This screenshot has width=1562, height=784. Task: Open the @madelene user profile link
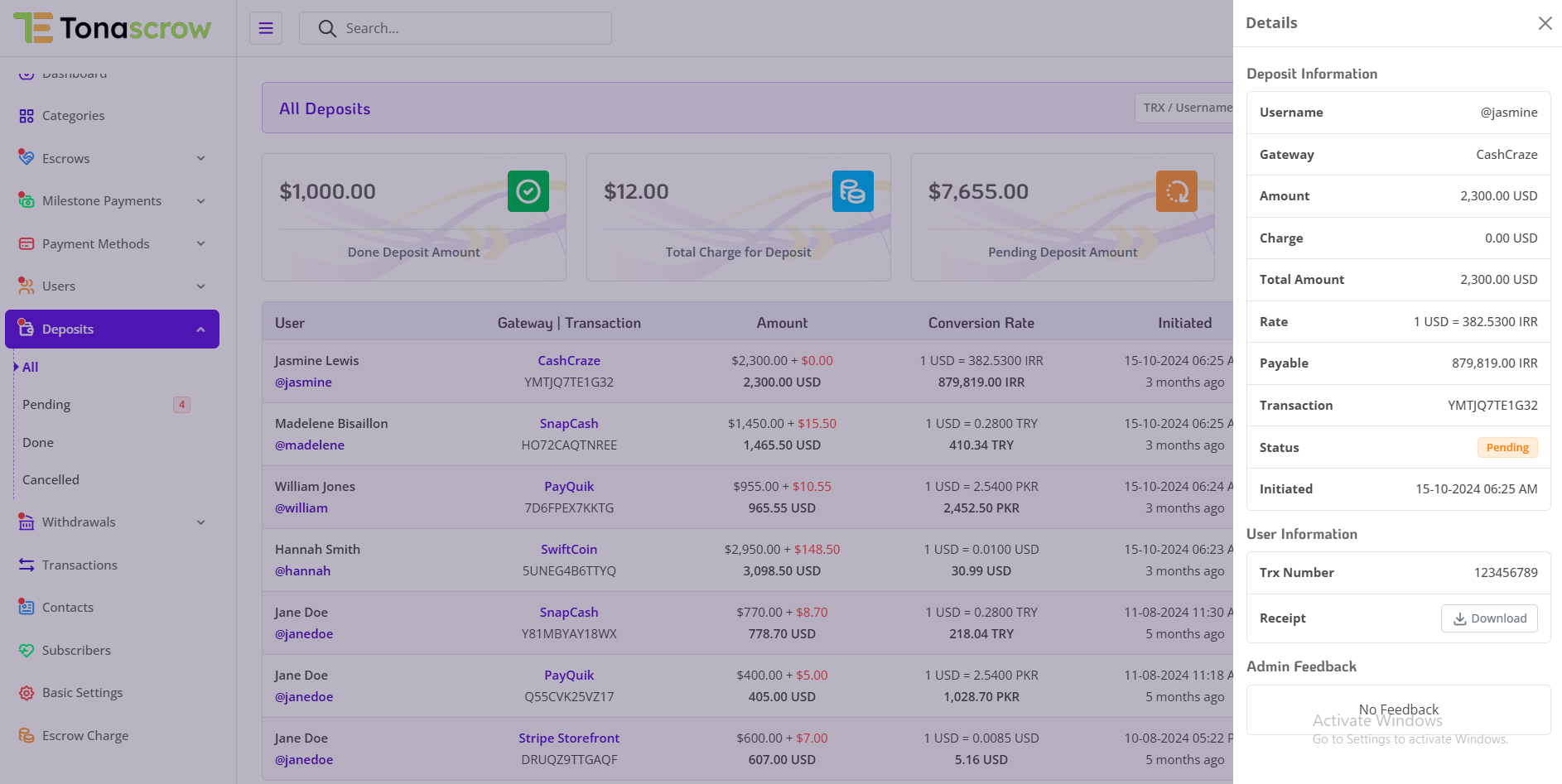click(310, 445)
